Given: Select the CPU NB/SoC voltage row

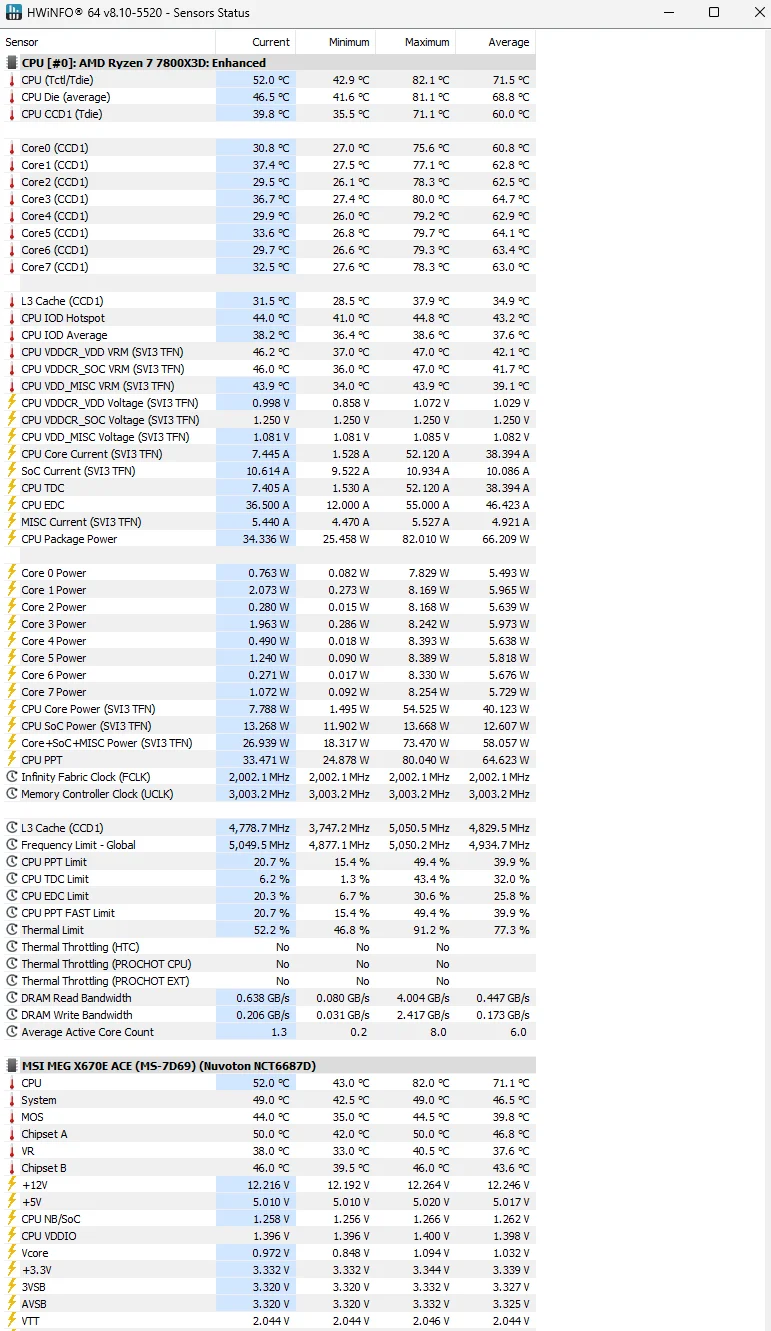Looking at the screenshot, I should click(268, 1219).
